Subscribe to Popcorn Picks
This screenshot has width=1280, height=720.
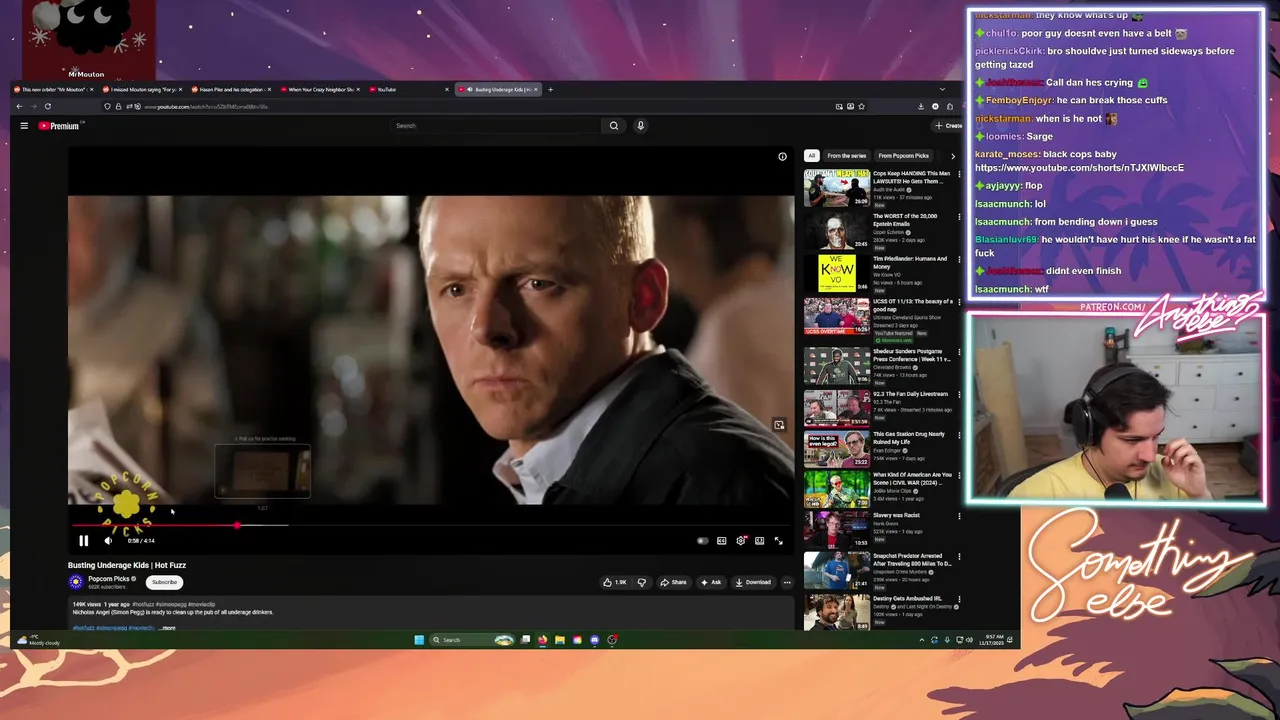(x=164, y=582)
